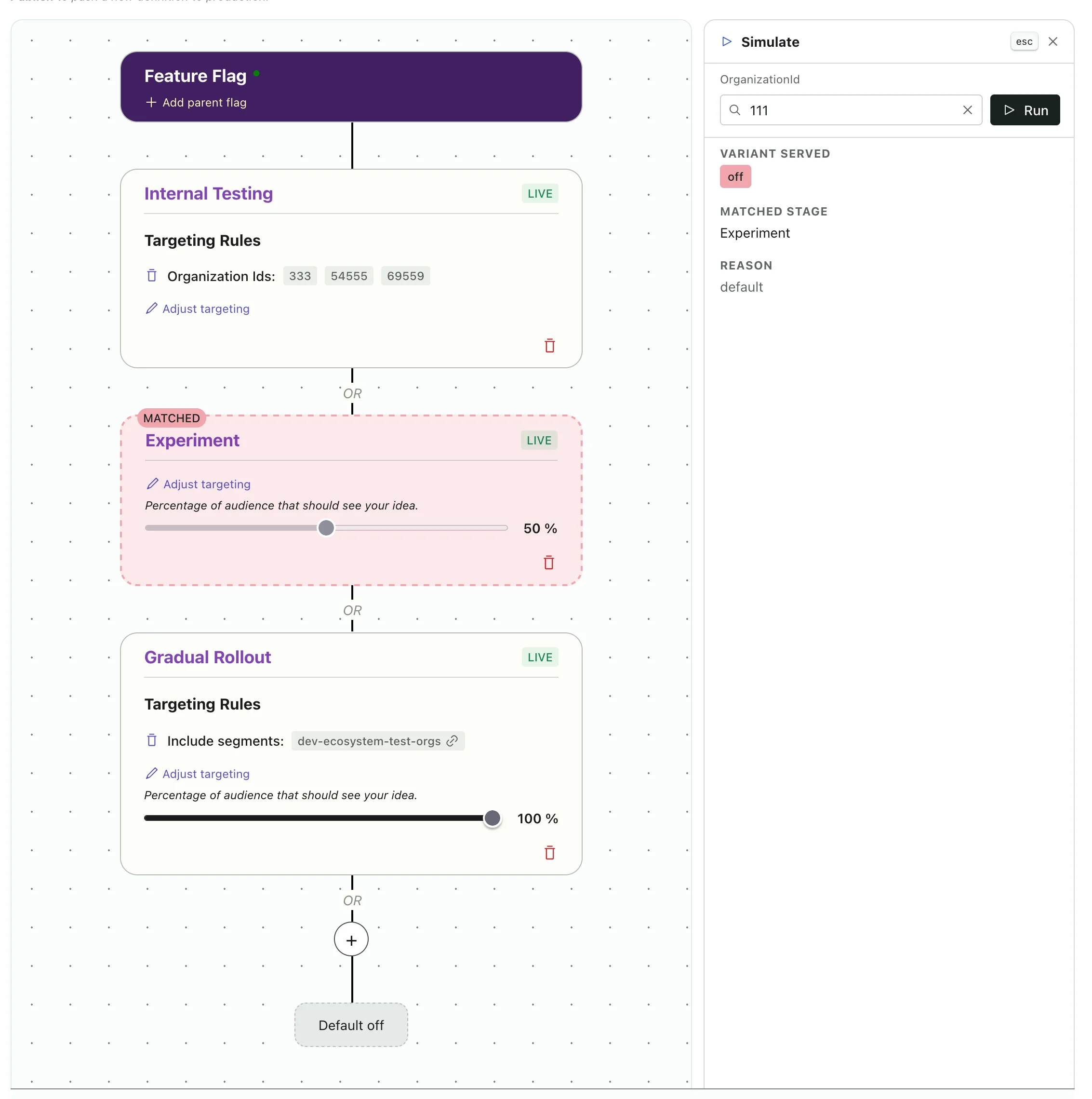Delete the Experiment stage via red trash icon
Image resolution: width=1092 pixels, height=1099 pixels.
[549, 563]
